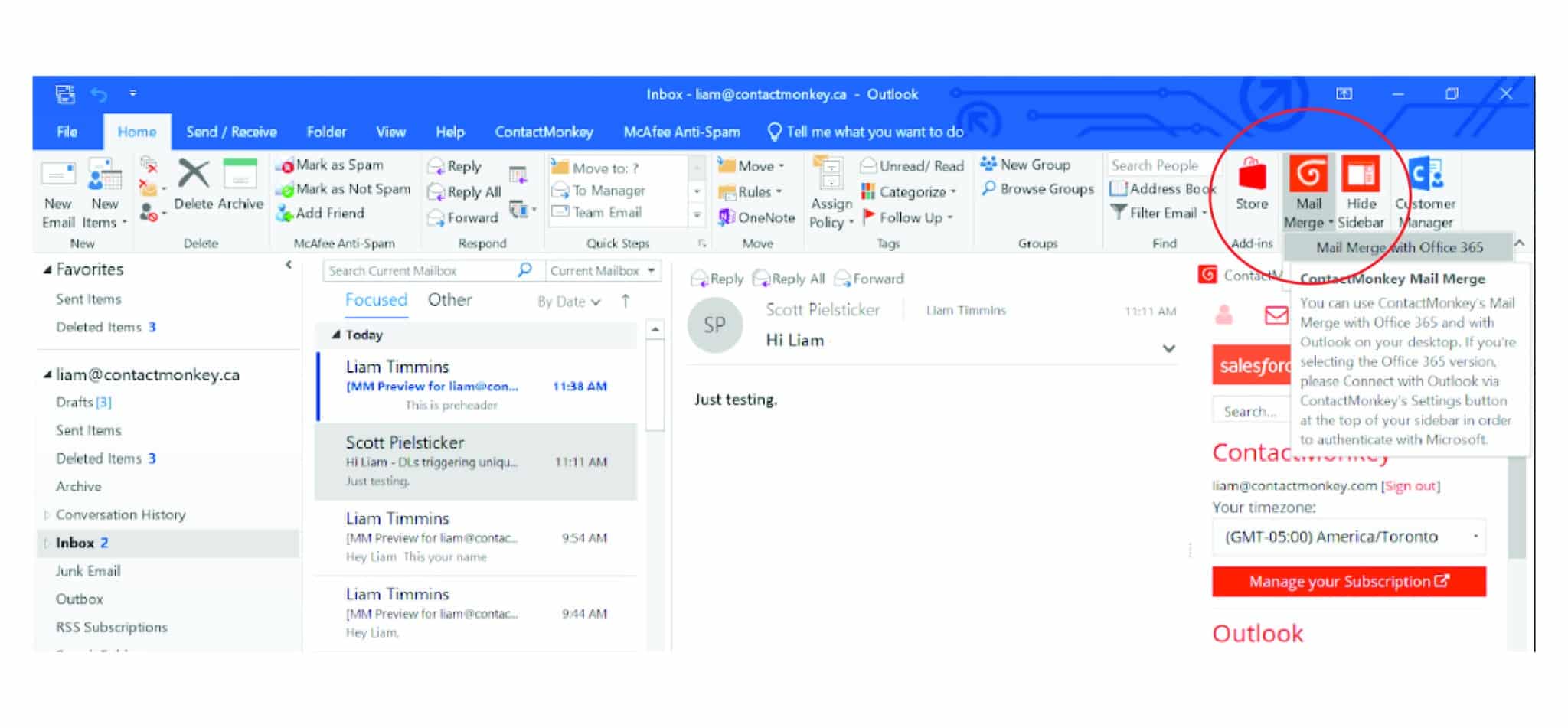This screenshot has width=1568, height=728.
Task: Click the Unread/ Read button
Action: (911, 166)
